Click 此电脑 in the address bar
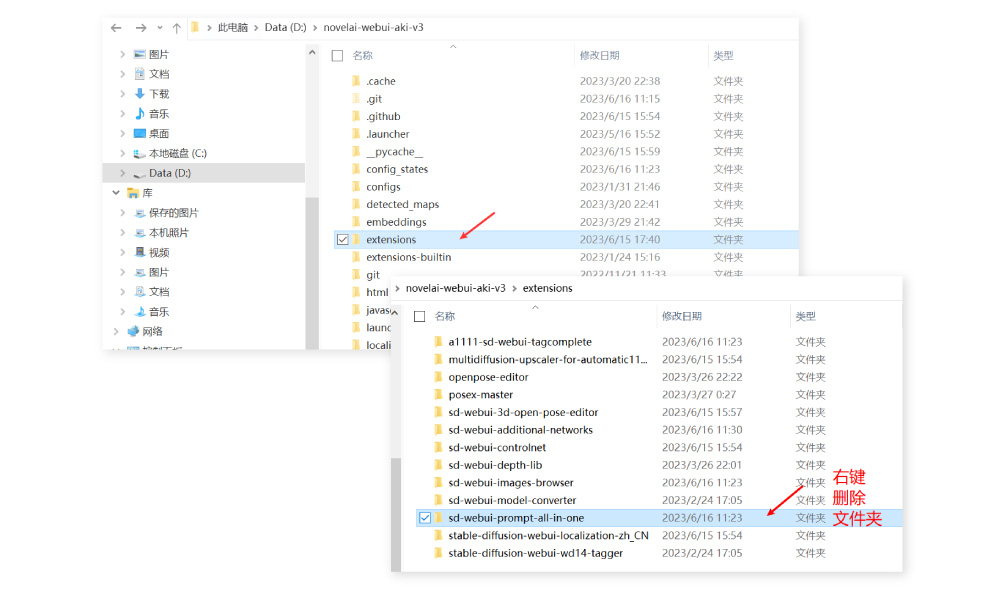Screen dimensions: 1000x589 tap(232, 27)
